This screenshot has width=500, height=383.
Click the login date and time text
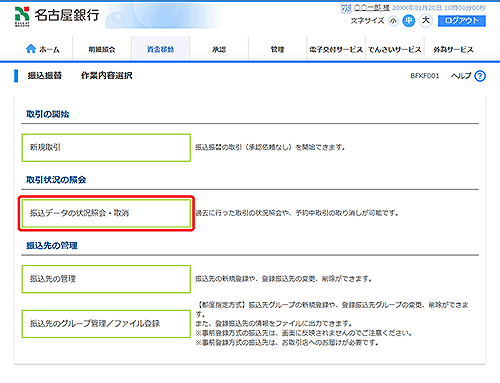tap(439, 8)
